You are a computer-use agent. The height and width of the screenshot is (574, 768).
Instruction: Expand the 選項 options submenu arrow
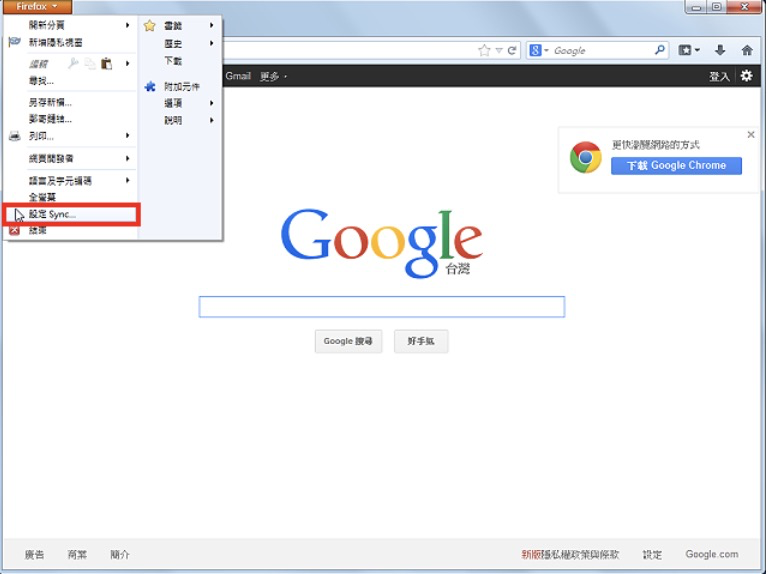click(x=212, y=103)
